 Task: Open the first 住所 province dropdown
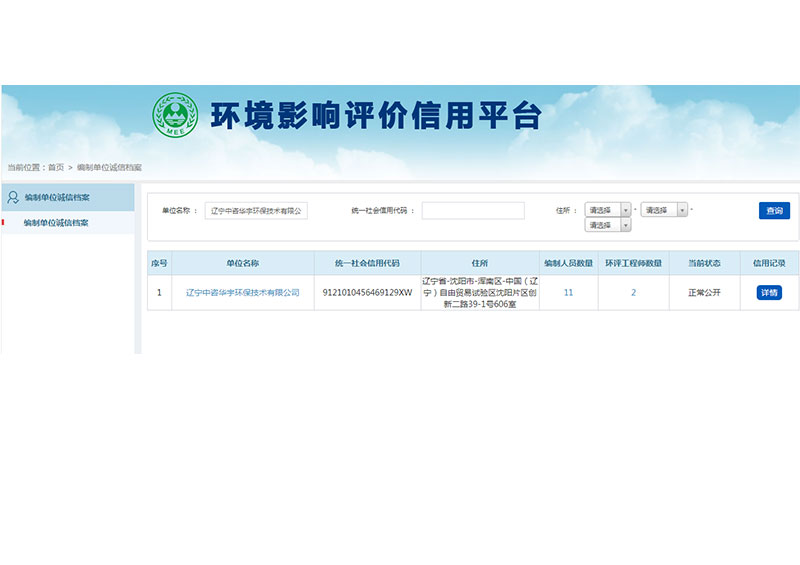tap(607, 210)
